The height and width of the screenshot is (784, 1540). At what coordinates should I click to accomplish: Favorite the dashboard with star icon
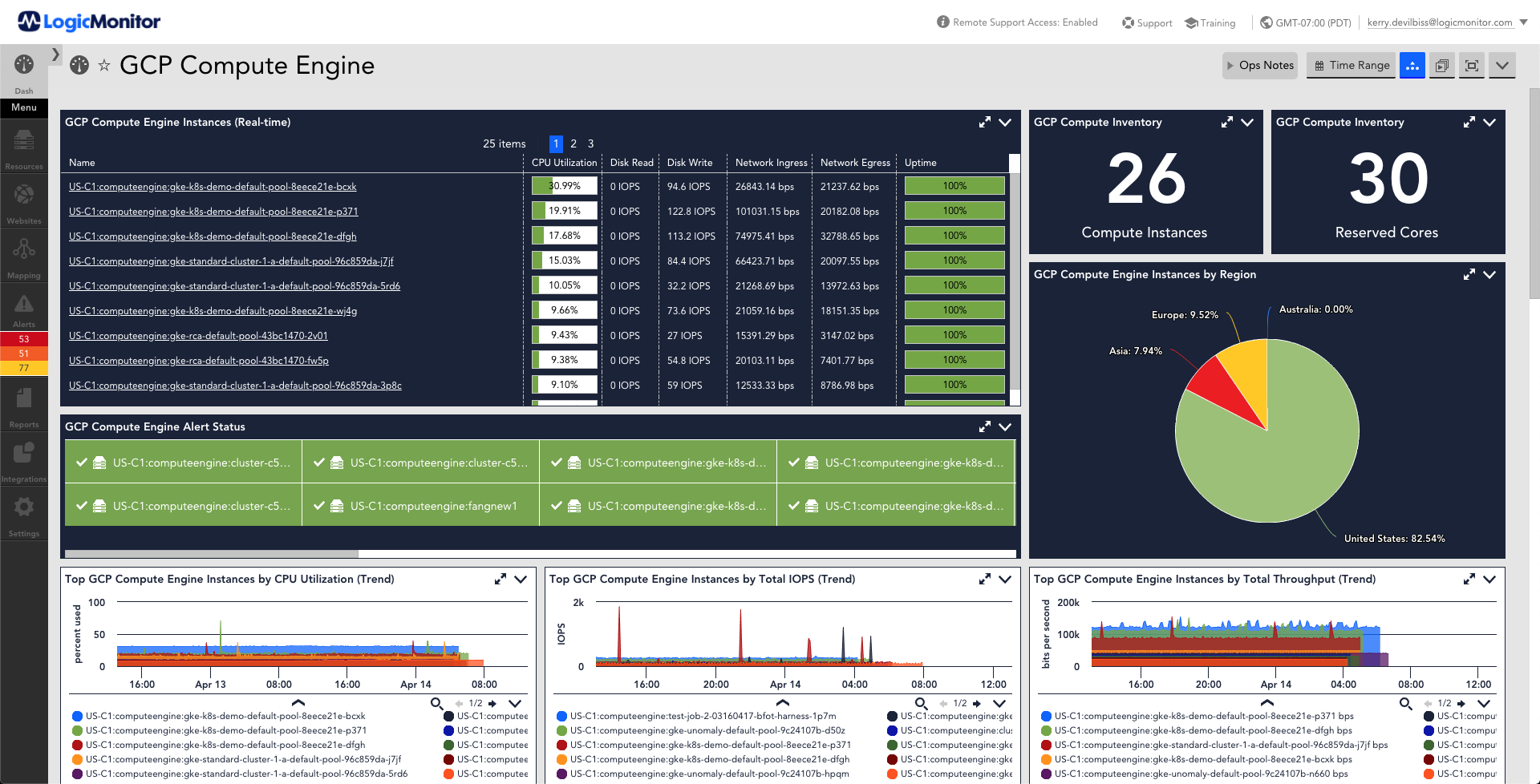click(104, 66)
